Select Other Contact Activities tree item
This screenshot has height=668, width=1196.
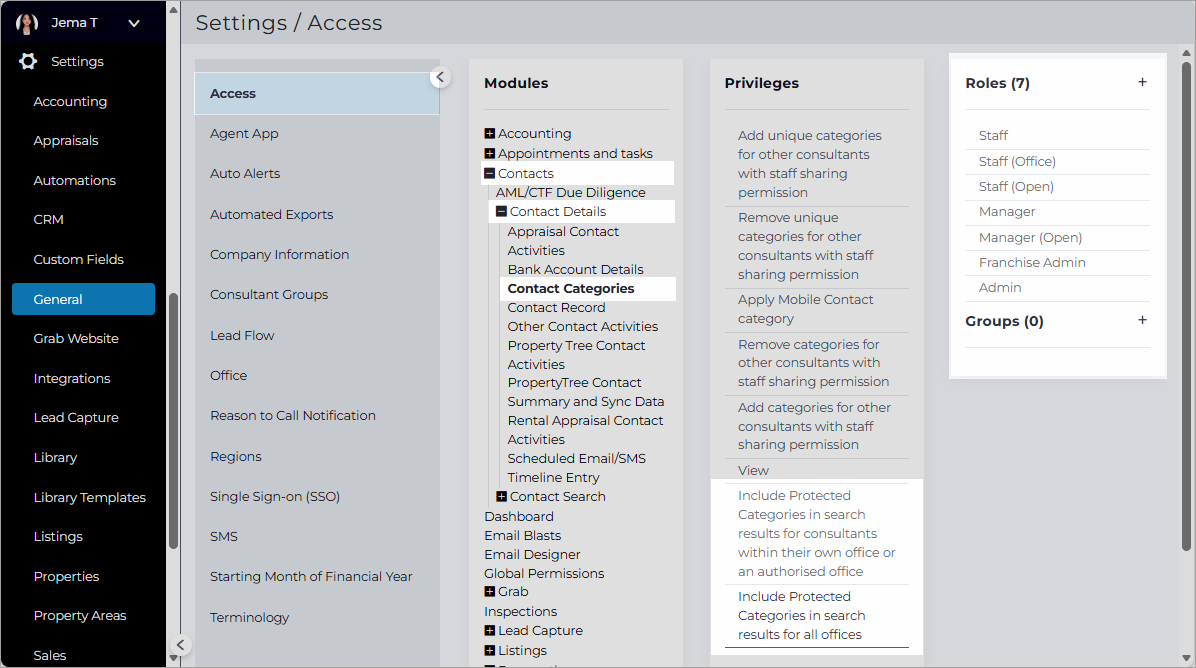coord(583,326)
